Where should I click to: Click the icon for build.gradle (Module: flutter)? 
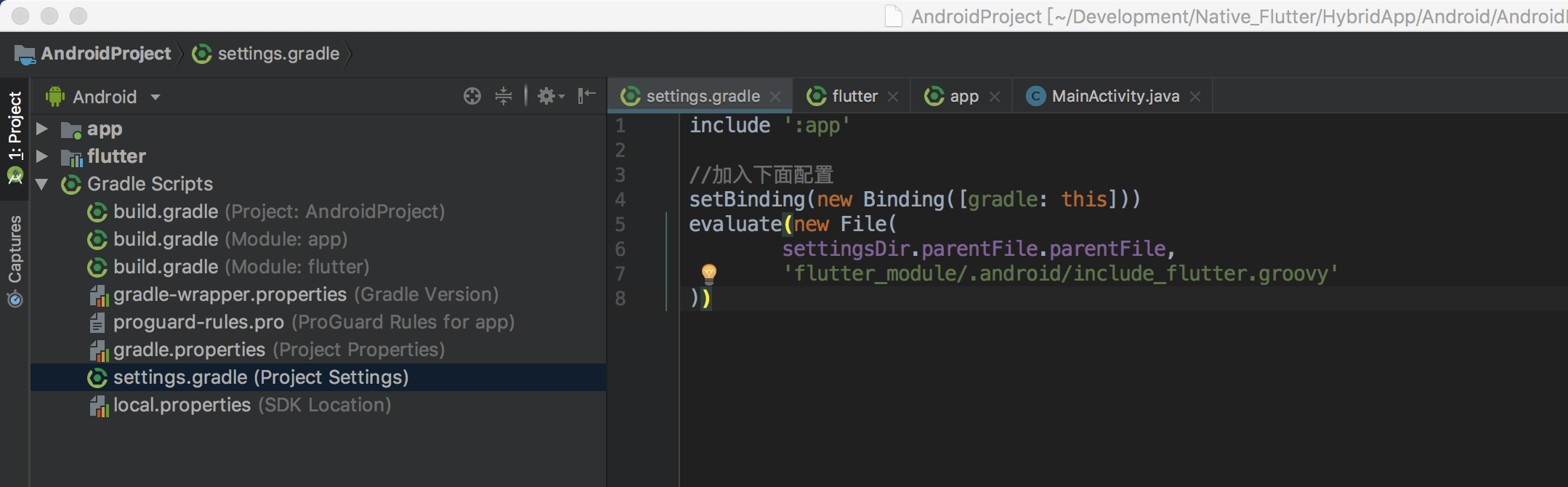pyautogui.click(x=97, y=267)
